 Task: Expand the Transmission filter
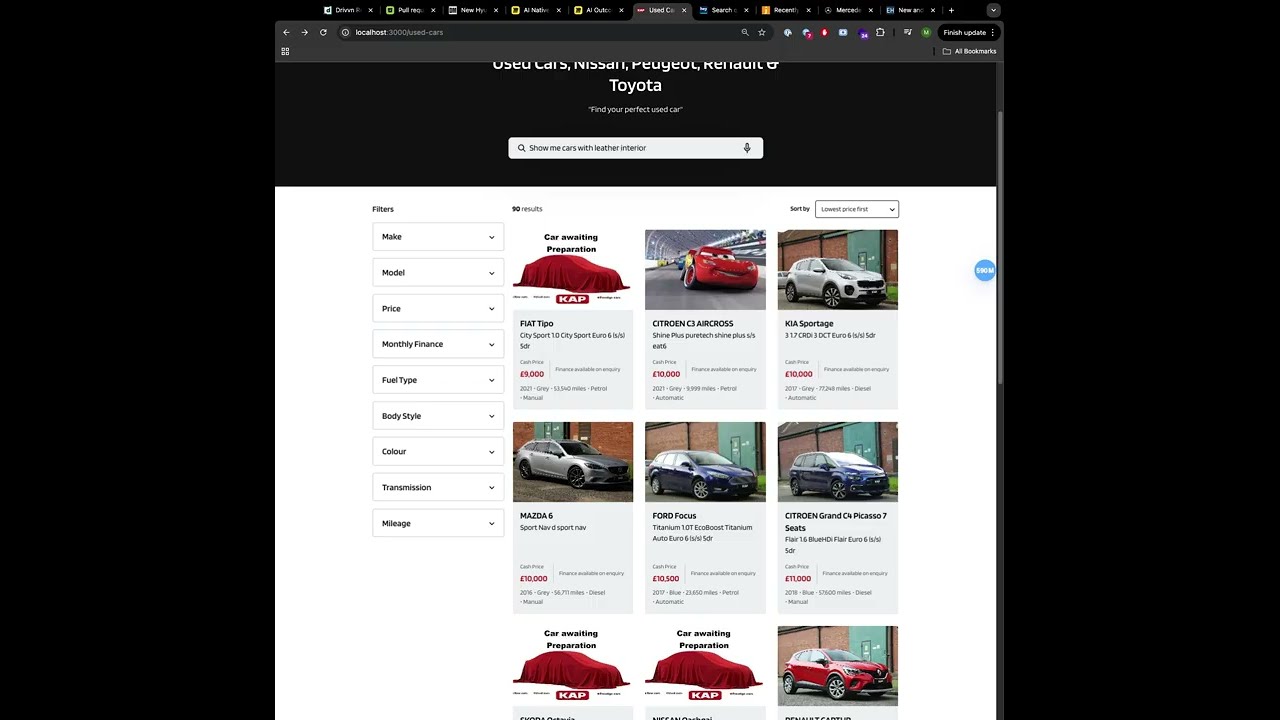click(438, 487)
